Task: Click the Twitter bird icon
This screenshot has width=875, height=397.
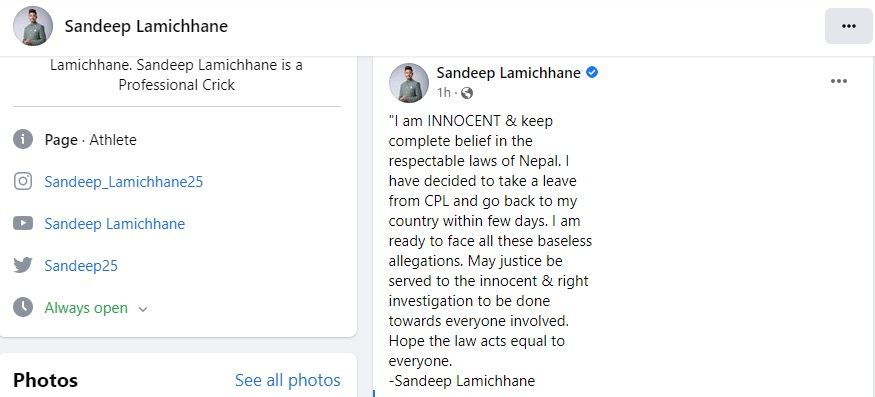Action: point(23,265)
